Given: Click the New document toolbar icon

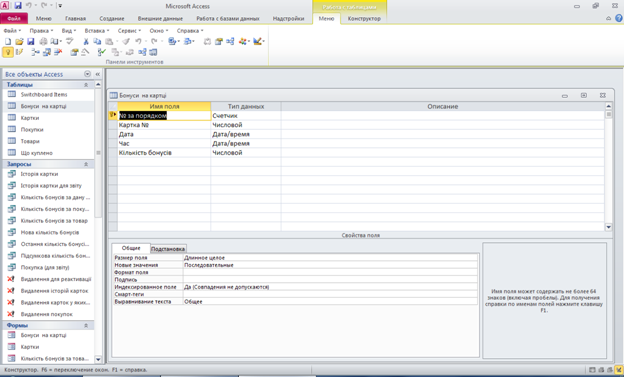Looking at the screenshot, I should click(8, 41).
